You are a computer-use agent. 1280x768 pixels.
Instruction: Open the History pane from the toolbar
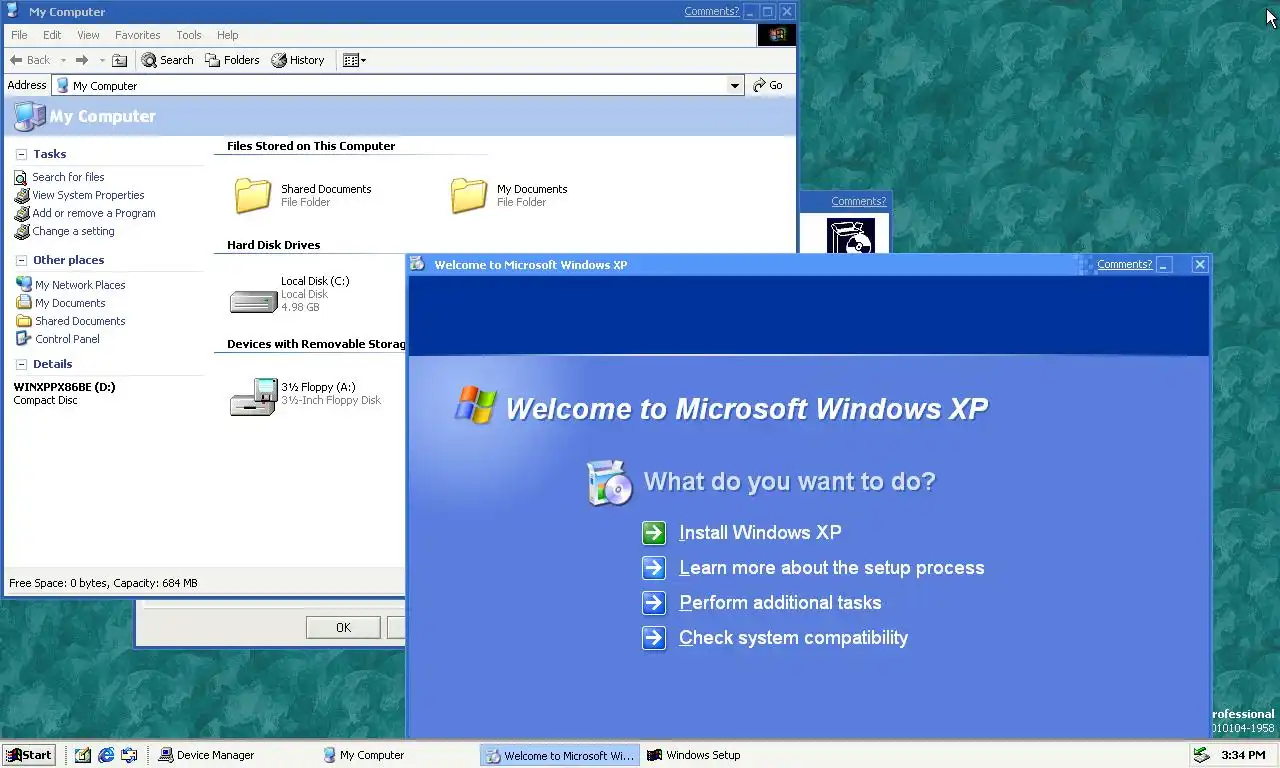pyautogui.click(x=298, y=60)
